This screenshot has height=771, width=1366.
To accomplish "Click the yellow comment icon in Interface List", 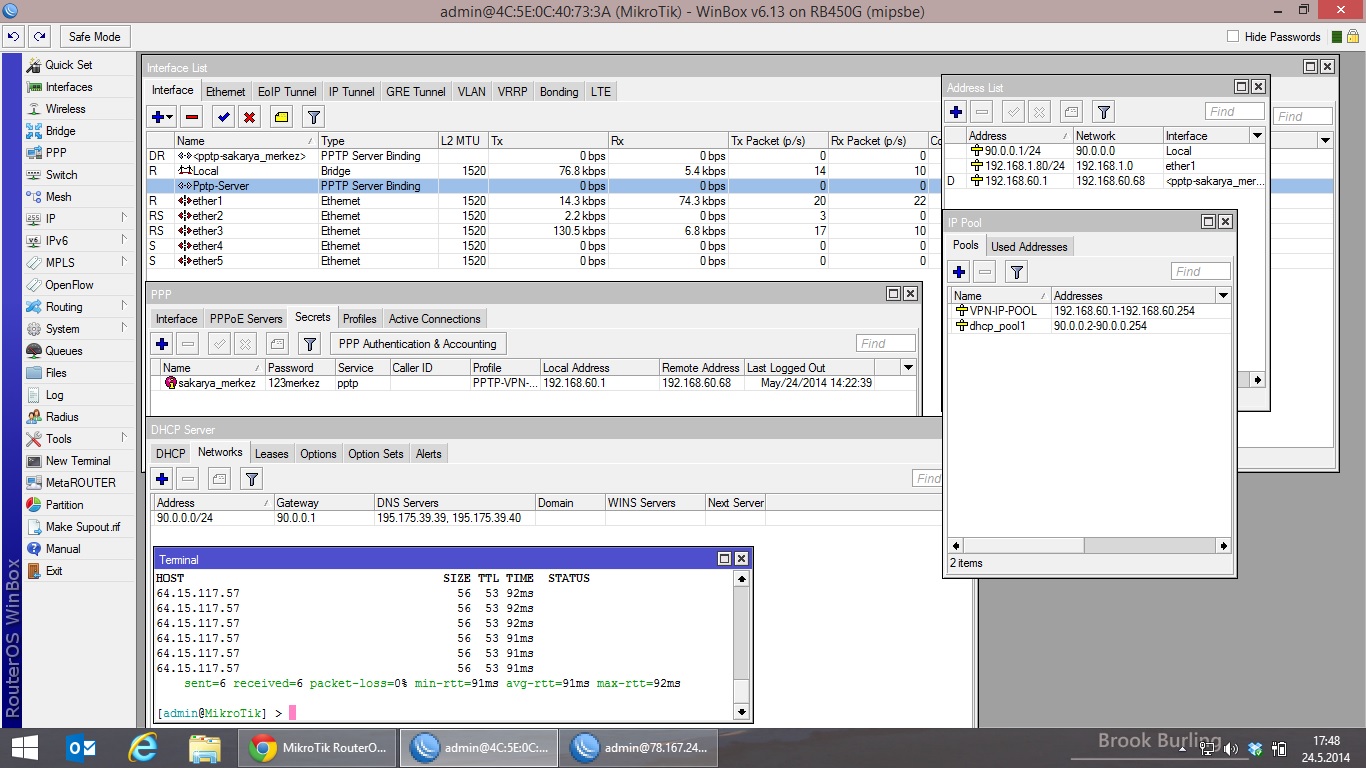I will click(281, 118).
